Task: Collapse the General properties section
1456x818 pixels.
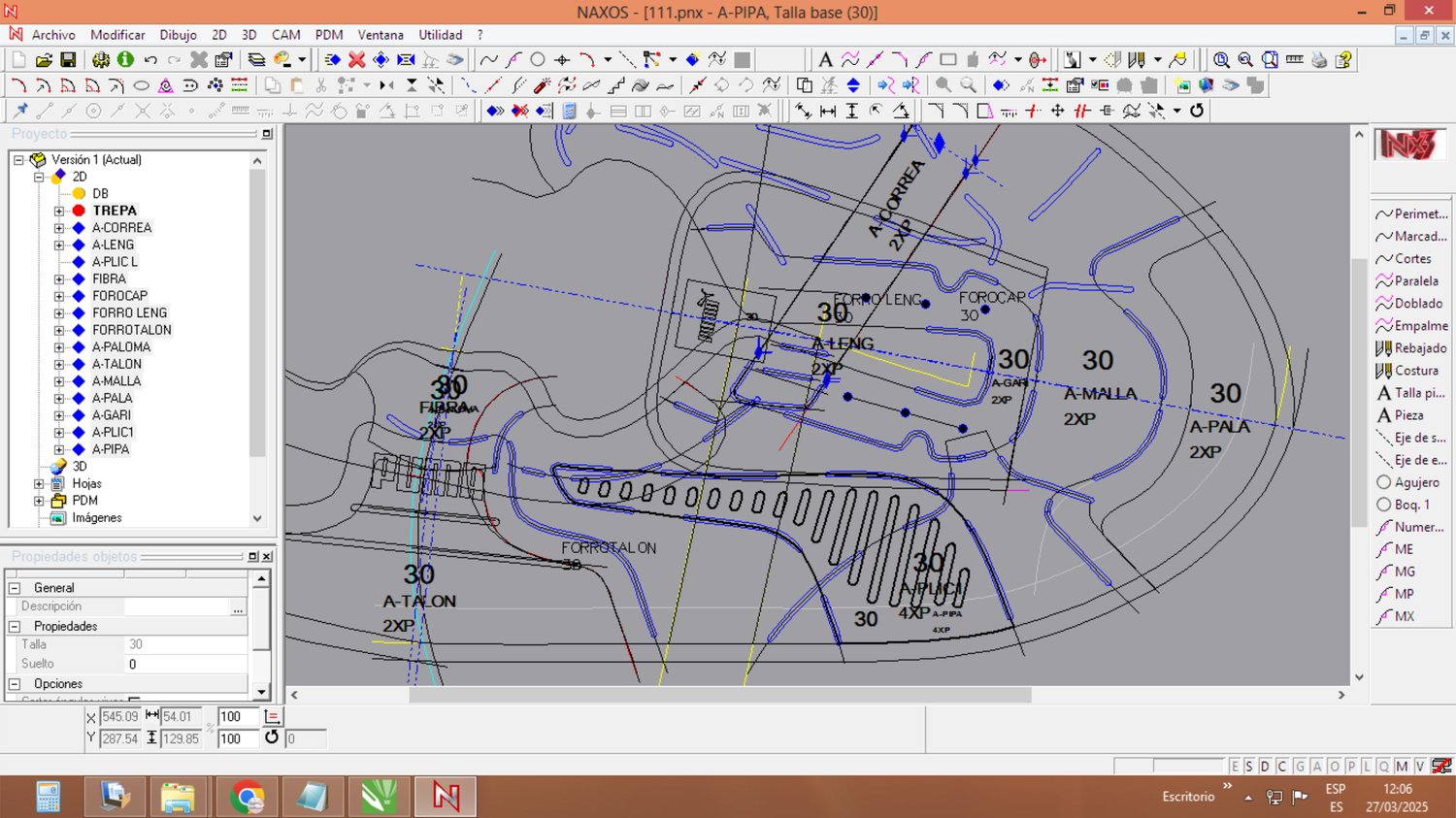Action: pos(15,588)
